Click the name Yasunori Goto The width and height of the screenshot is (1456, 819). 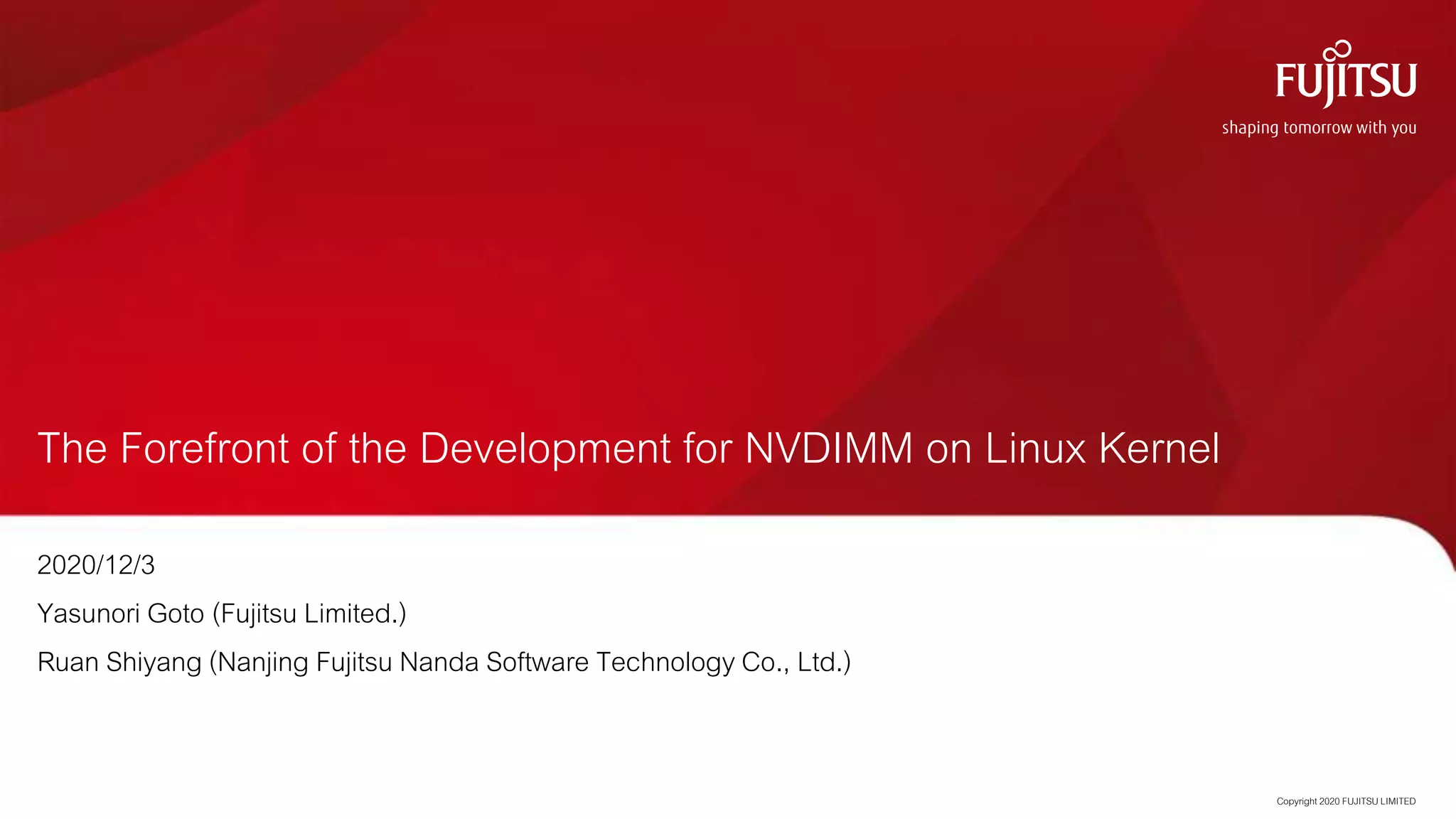pos(121,614)
